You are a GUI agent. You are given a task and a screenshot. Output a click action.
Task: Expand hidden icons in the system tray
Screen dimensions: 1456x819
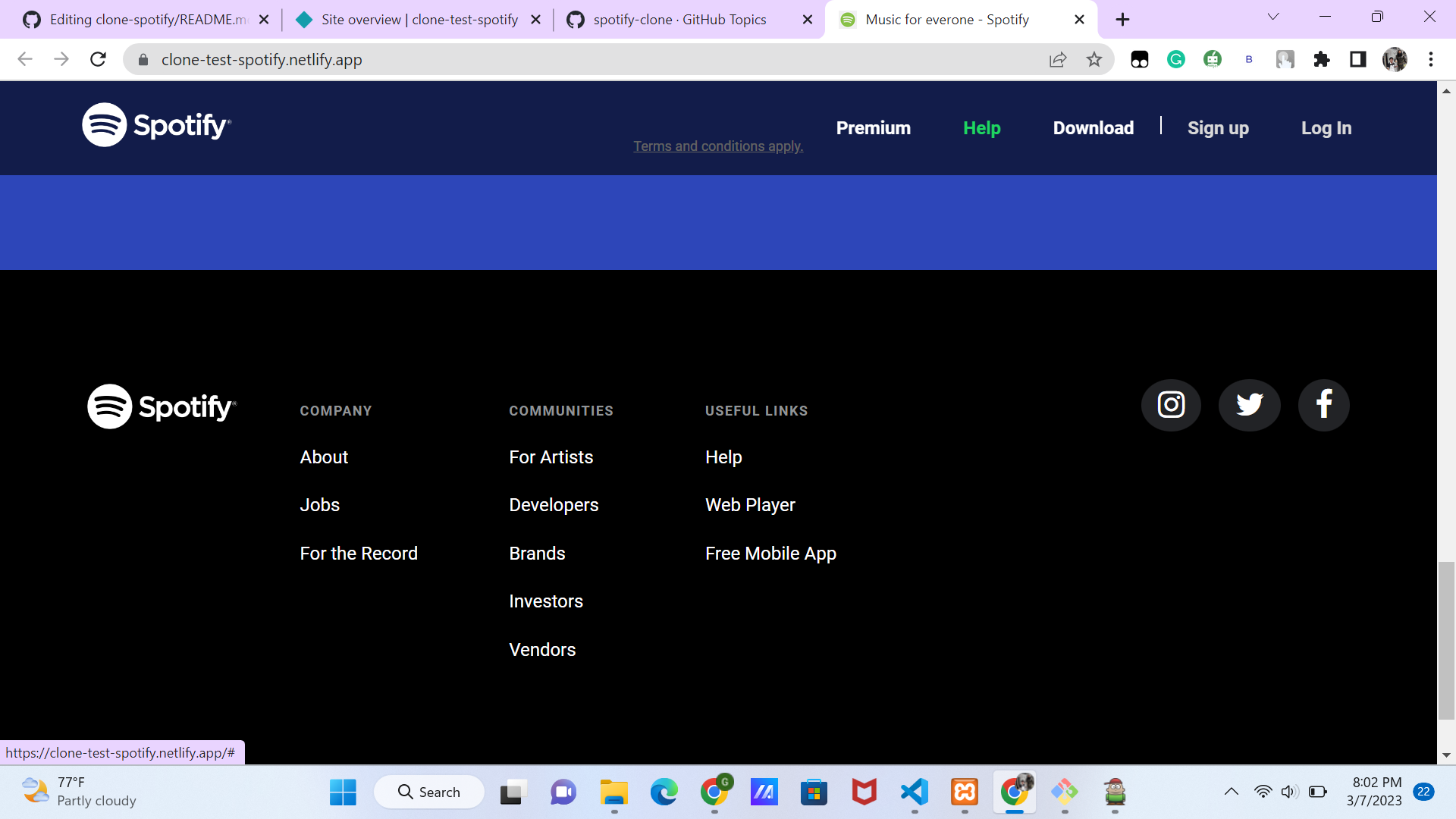(1230, 791)
